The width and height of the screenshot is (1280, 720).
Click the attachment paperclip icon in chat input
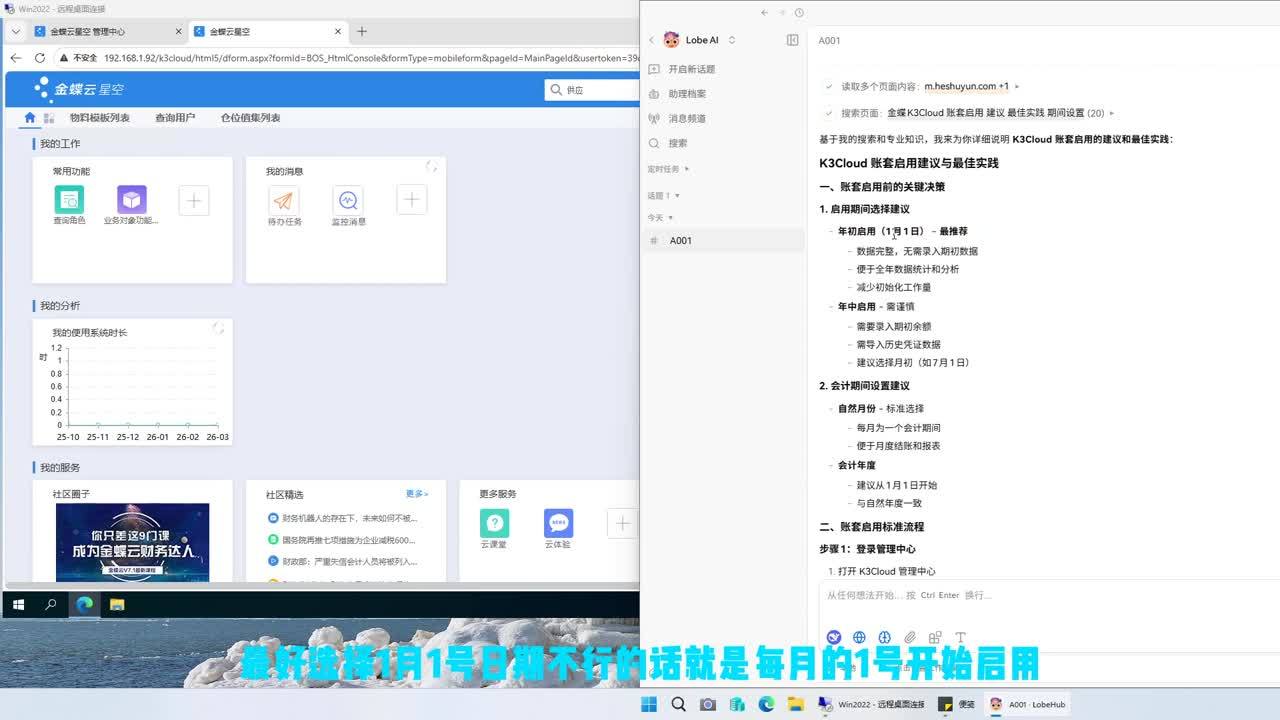pos(910,637)
